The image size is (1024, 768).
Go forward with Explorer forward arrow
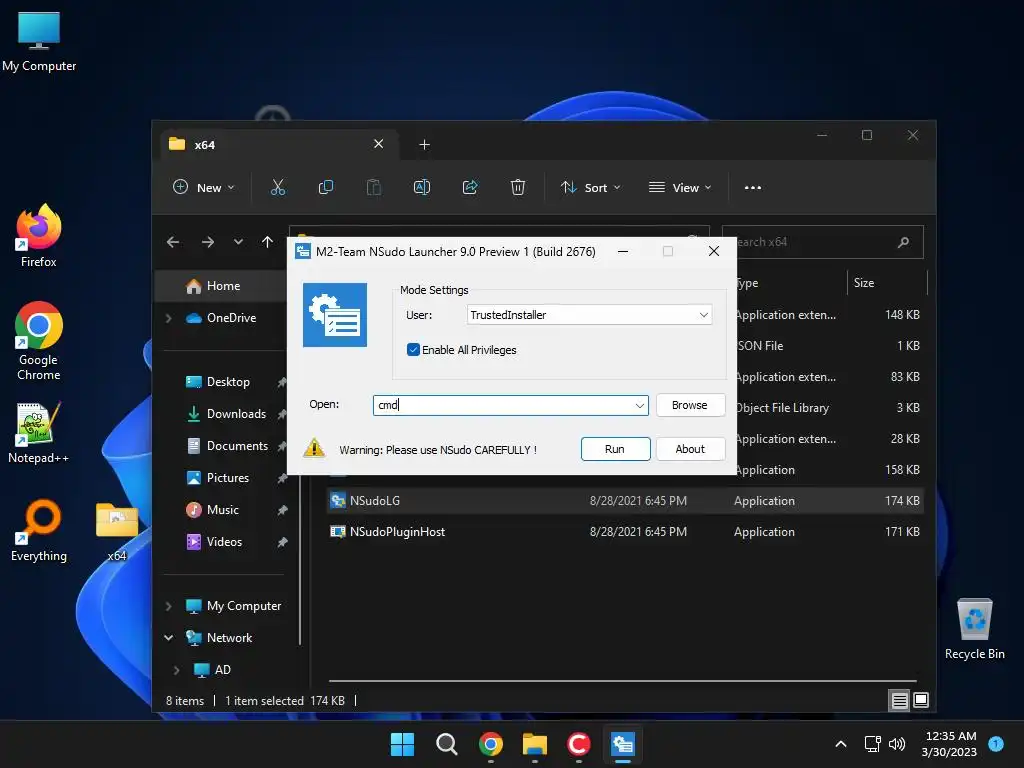pyautogui.click(x=208, y=242)
